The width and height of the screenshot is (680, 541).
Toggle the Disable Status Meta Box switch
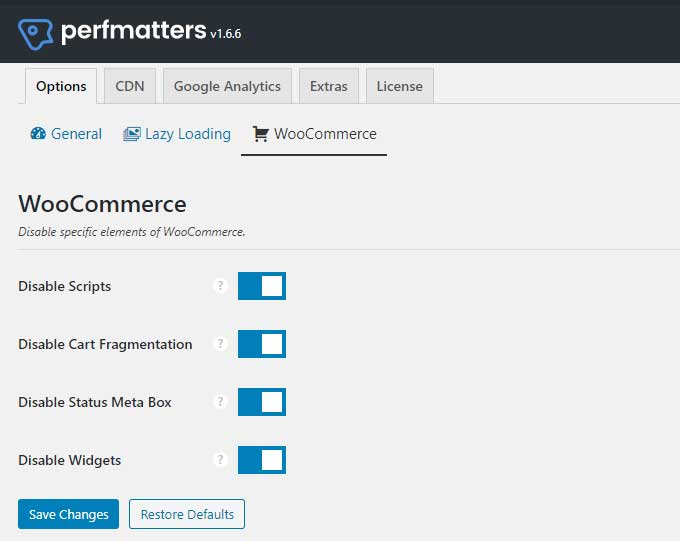pyautogui.click(x=262, y=402)
